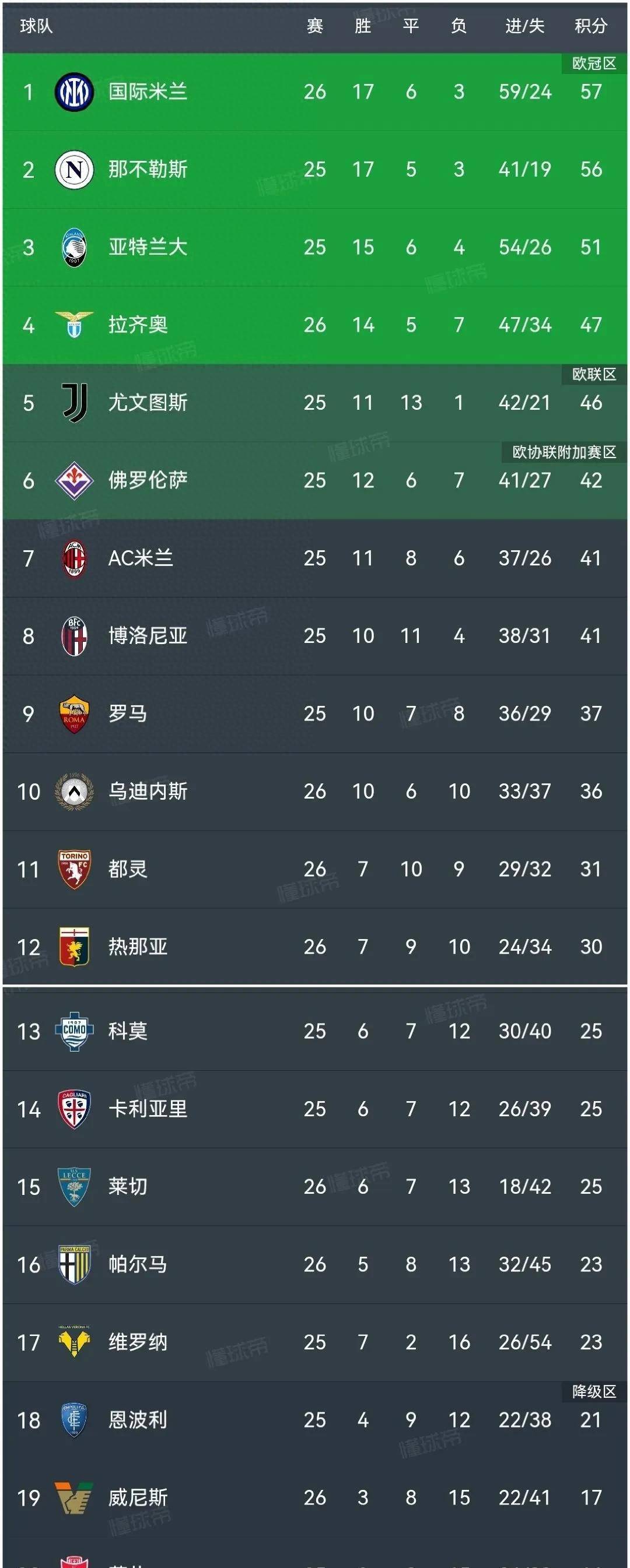Click the Juventus J logo
The width and height of the screenshot is (630, 1568).
[x=74, y=403]
